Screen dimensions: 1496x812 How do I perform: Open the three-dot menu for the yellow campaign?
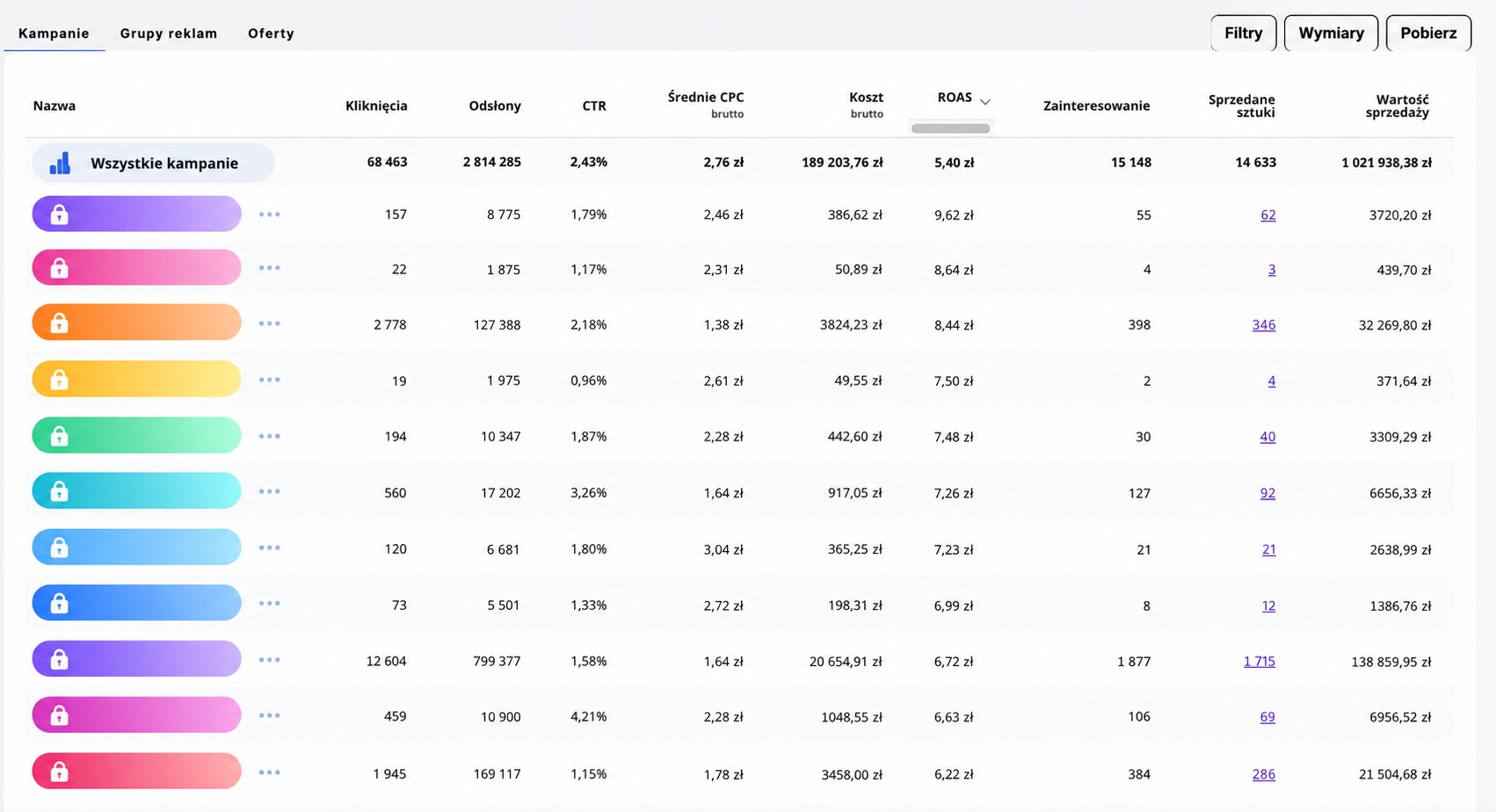pos(270,380)
